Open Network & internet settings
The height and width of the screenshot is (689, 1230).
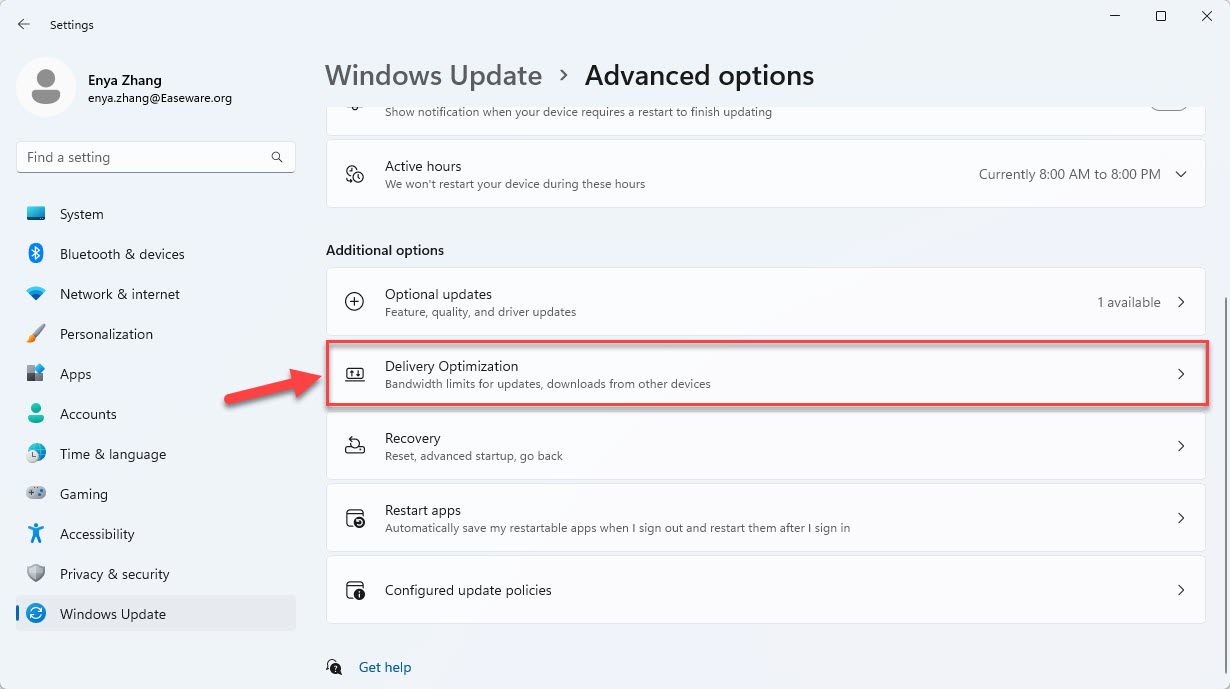(x=156, y=294)
